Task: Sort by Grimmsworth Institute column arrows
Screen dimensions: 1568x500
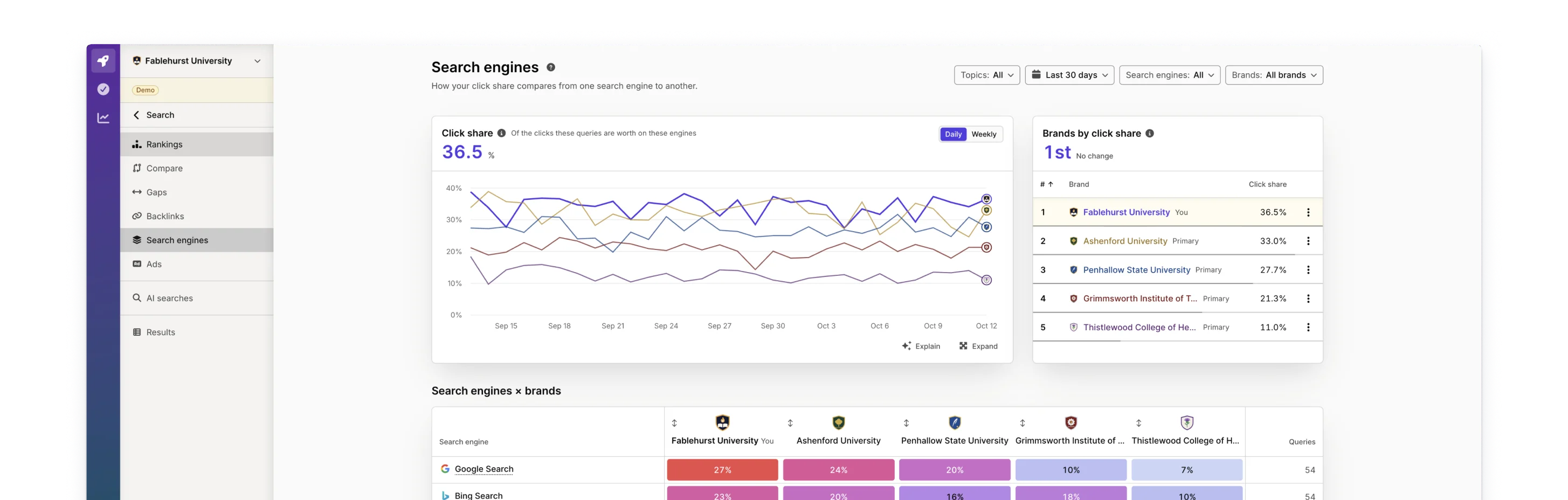Action: click(1023, 423)
